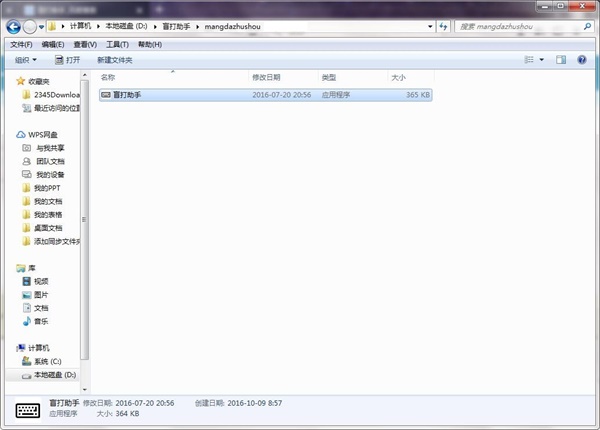Expand the view options dropdown arrow
This screenshot has height=430, width=600.
[x=541, y=60]
